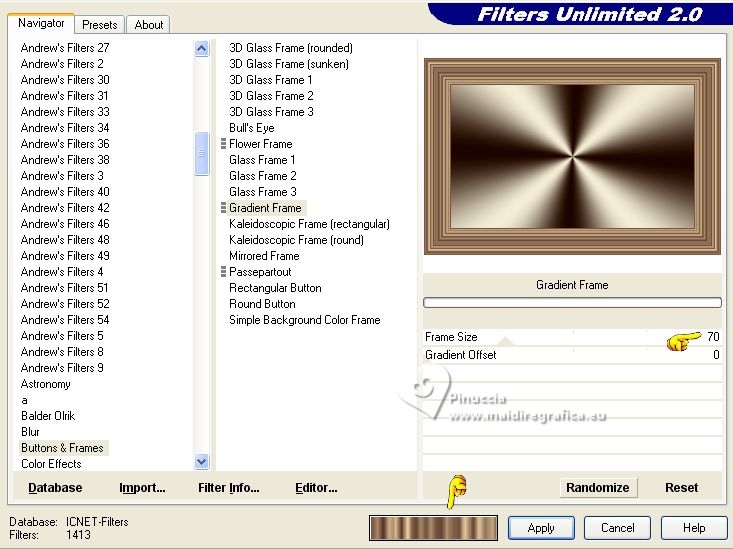Choose the Mirrored Frame filter

click(x=264, y=256)
